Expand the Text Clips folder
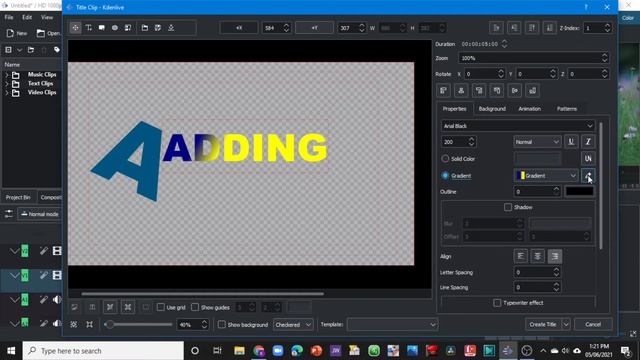The width and height of the screenshot is (640, 360). tap(7, 84)
